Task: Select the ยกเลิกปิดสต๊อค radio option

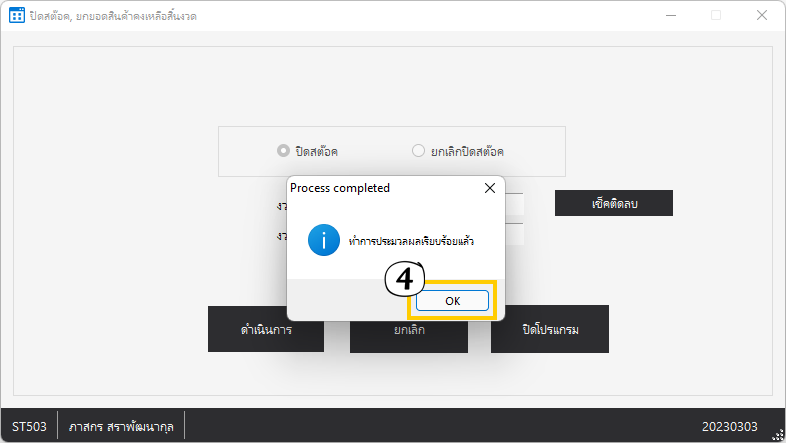Action: click(419, 151)
